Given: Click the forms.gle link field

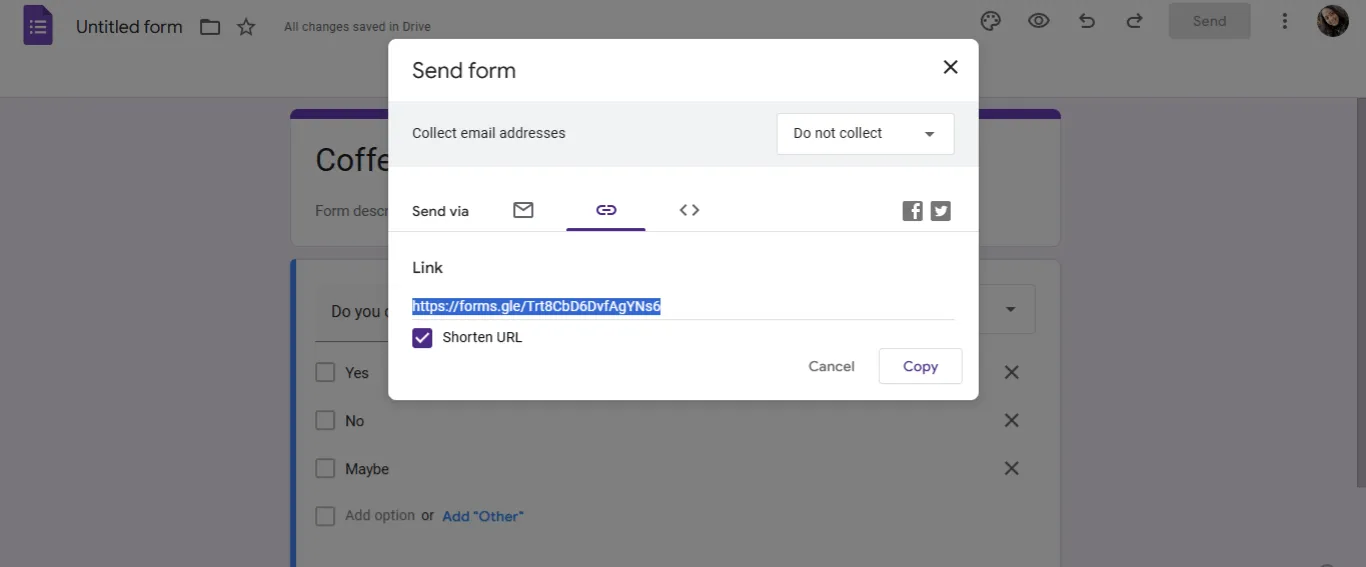Looking at the screenshot, I should 683,306.
